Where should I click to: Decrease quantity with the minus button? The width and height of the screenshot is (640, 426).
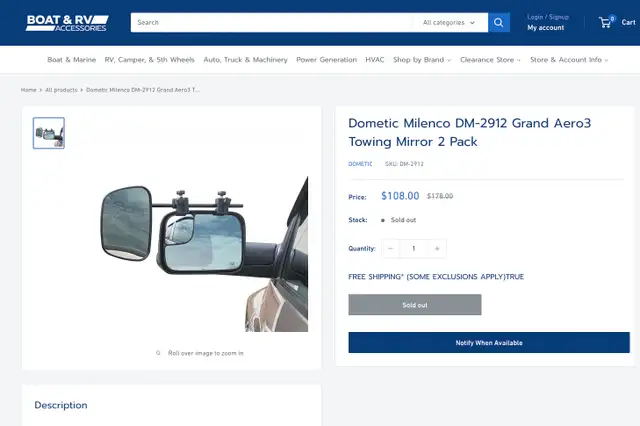[x=391, y=248]
